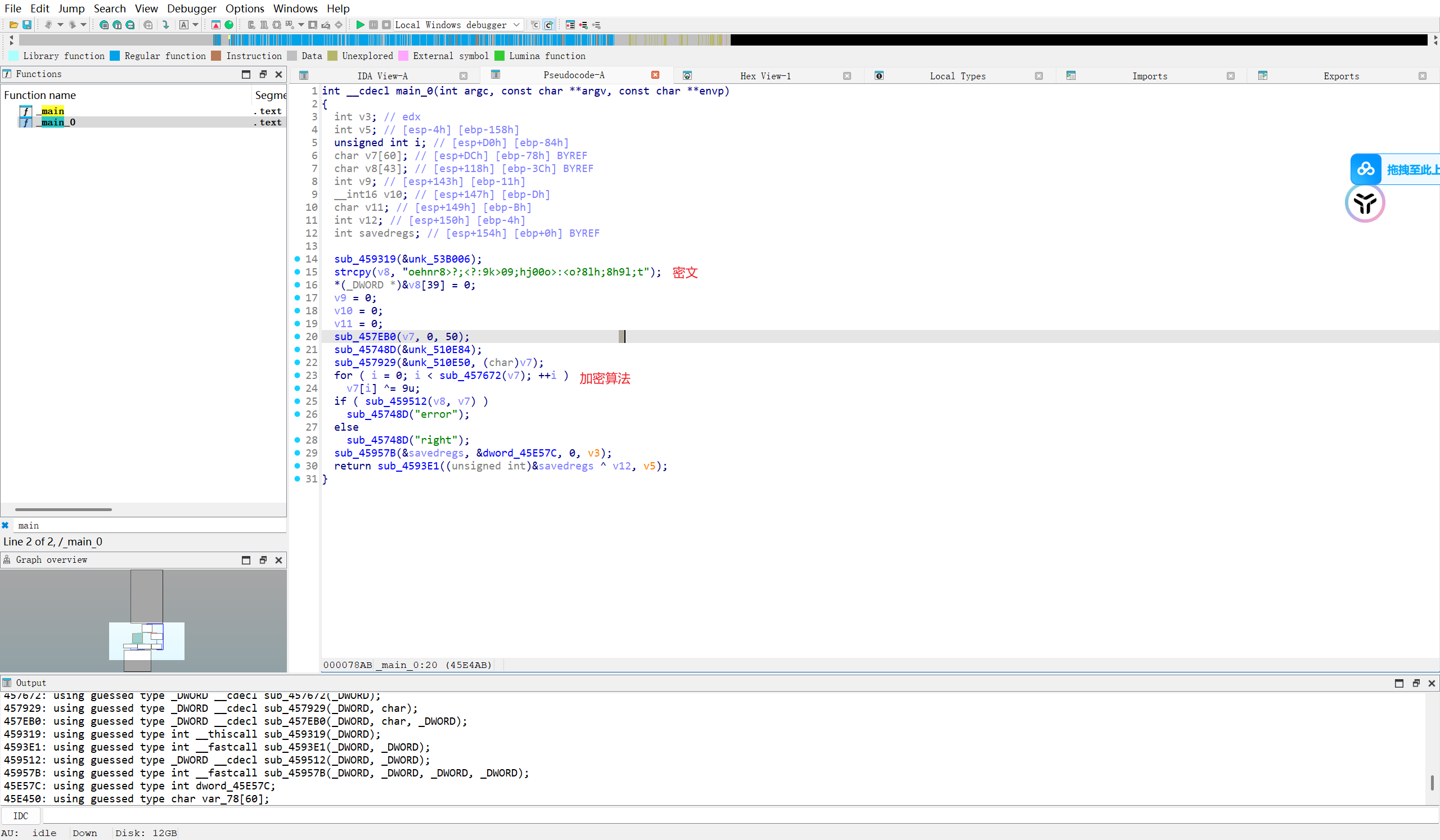
Task: Click the IDC command language button
Action: click(x=21, y=816)
